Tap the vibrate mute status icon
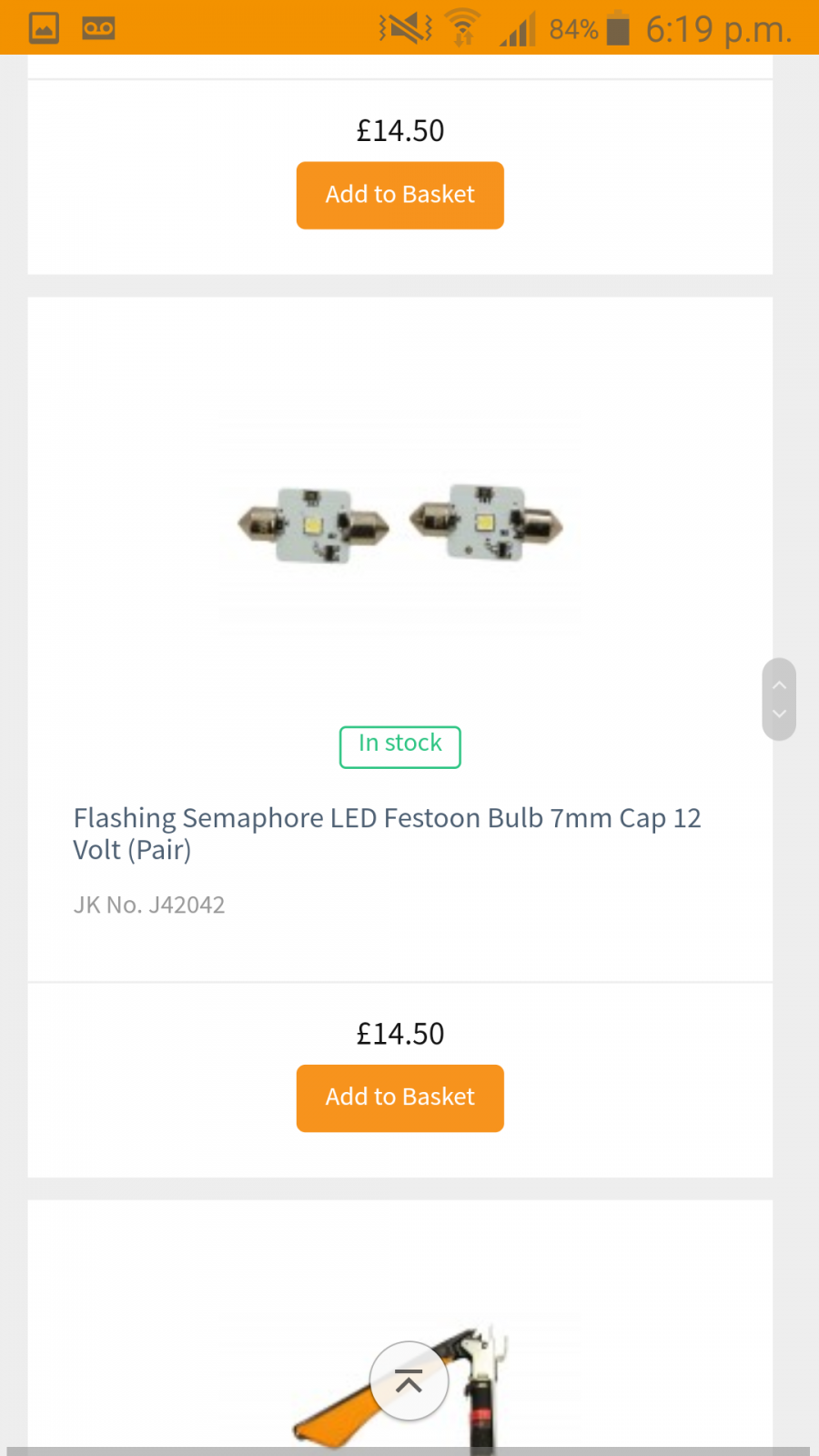This screenshot has width=819, height=1456. [406, 28]
